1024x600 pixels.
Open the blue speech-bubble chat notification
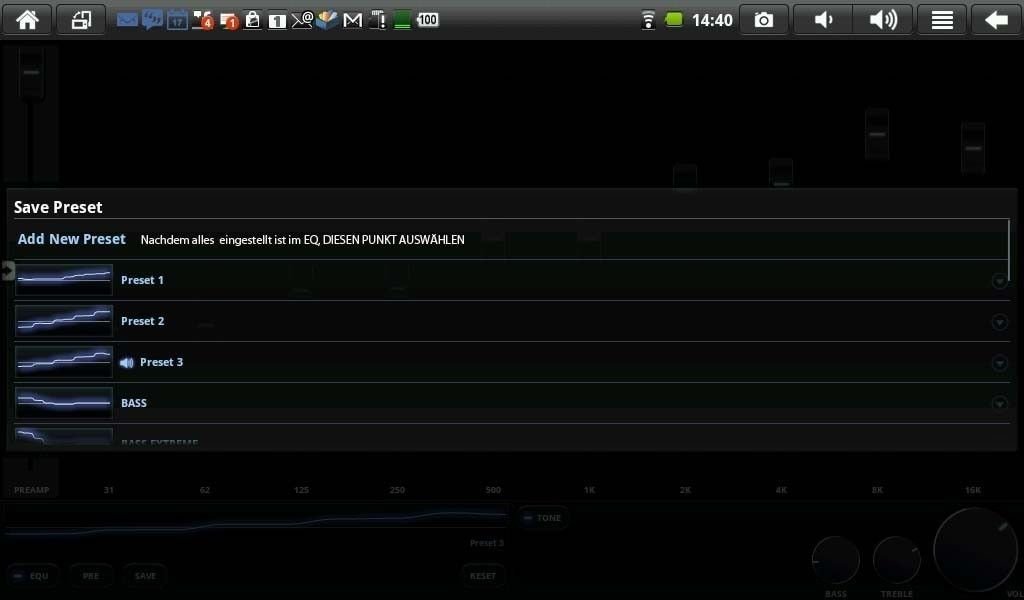tap(152, 20)
